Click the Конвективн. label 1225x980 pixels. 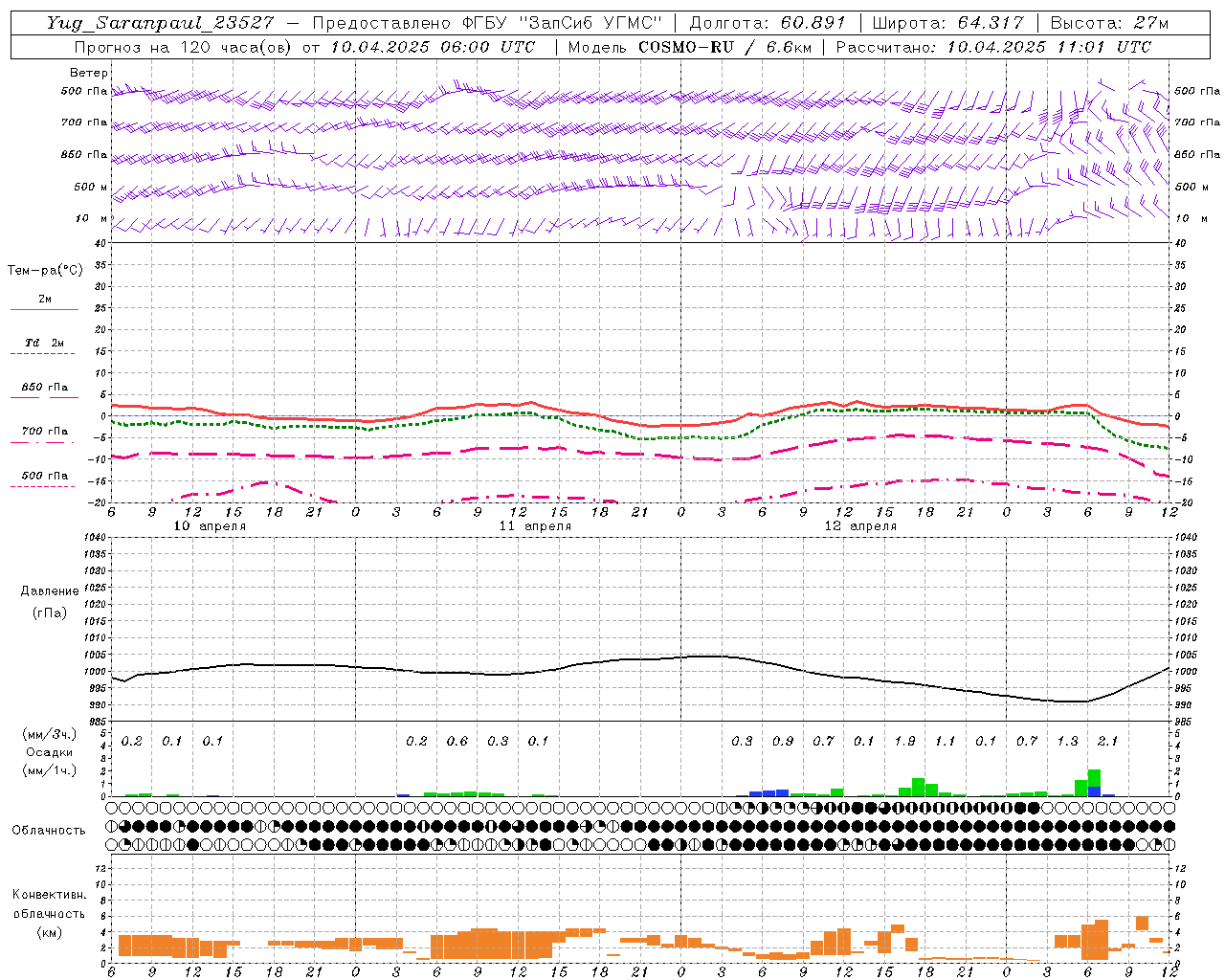pos(49,895)
